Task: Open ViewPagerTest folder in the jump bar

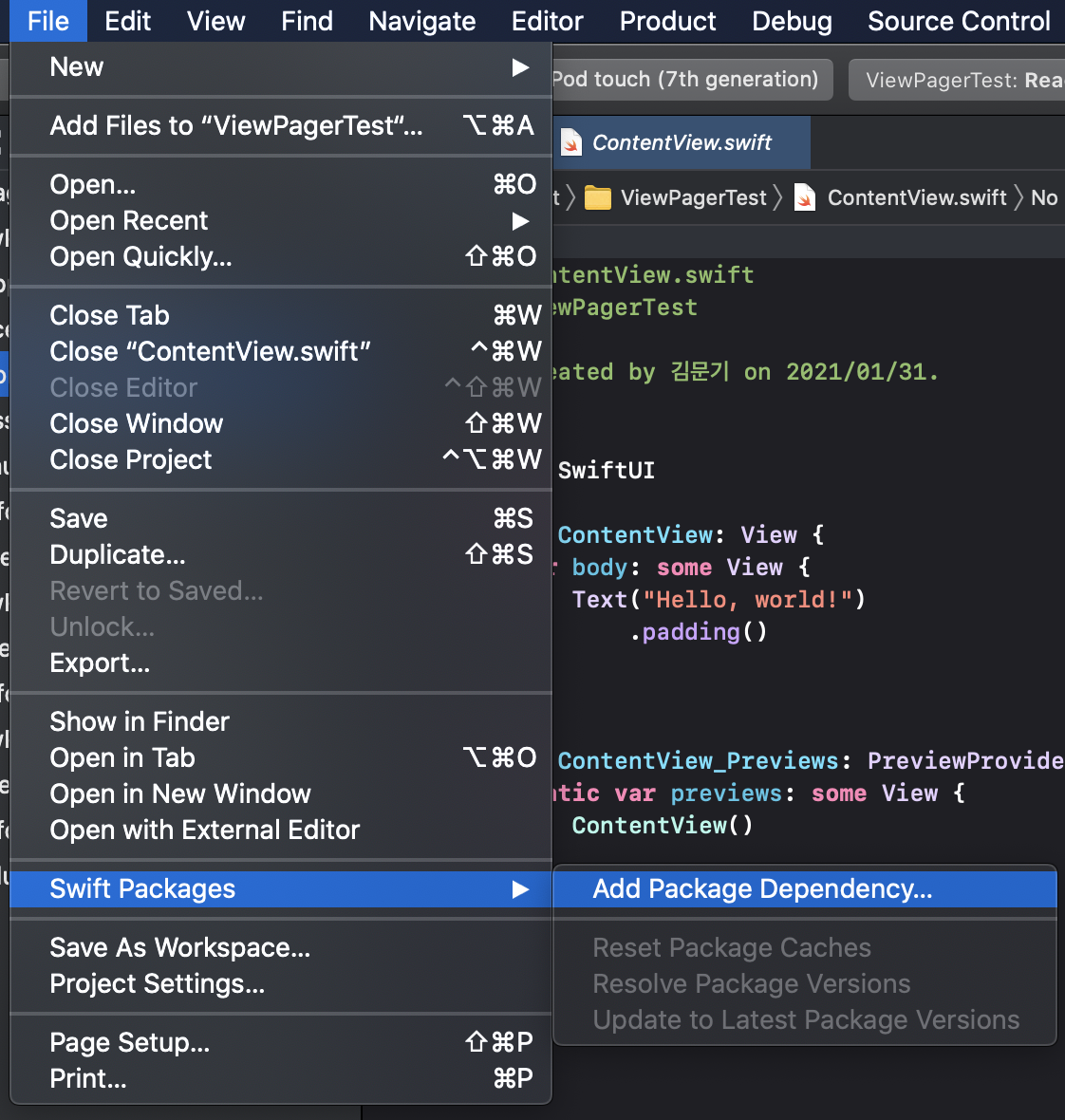Action: click(693, 197)
